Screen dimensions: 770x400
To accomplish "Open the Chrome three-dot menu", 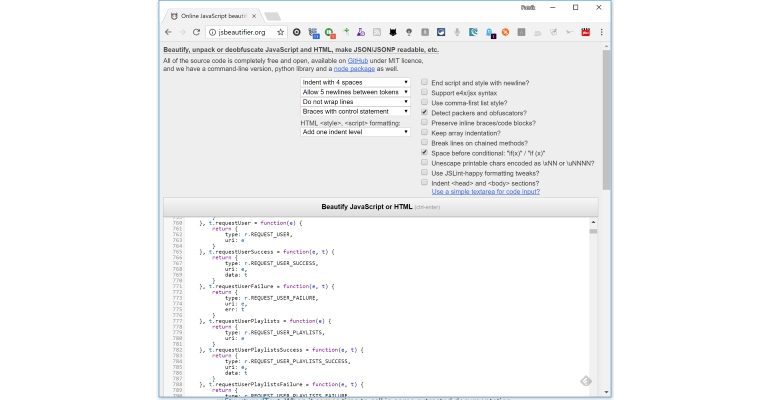I will (602, 32).
